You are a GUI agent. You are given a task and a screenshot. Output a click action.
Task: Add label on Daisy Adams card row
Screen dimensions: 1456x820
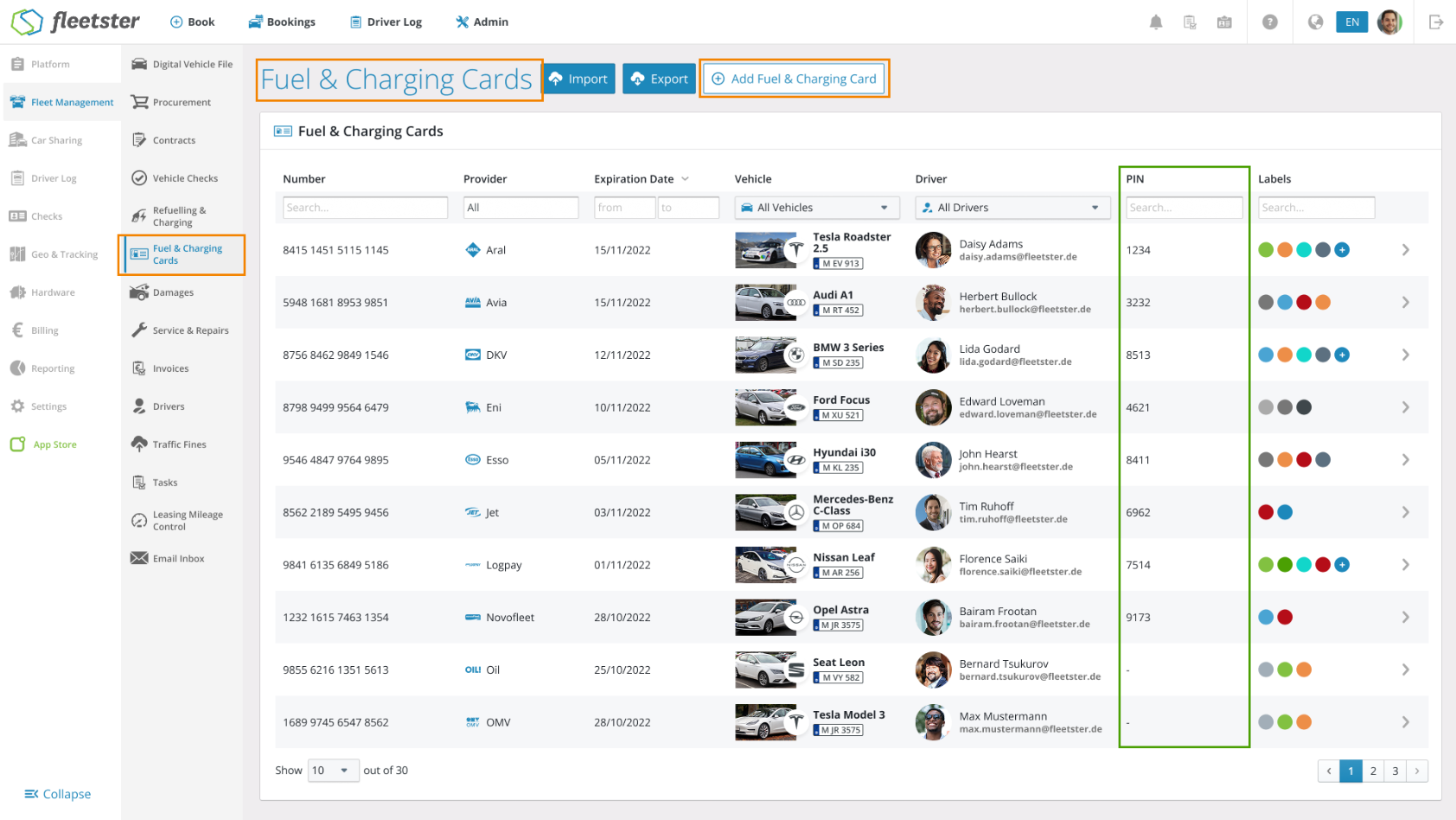(x=1342, y=250)
